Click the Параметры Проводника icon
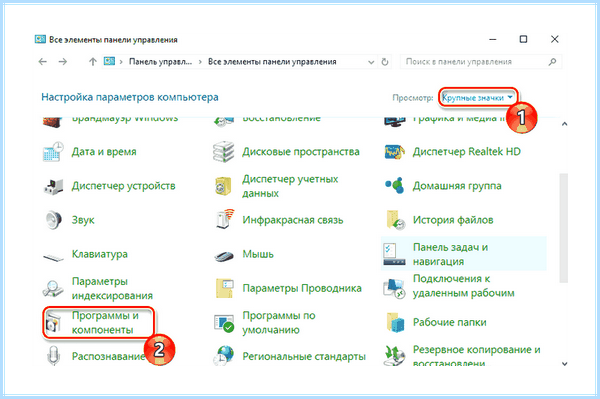This screenshot has width=600, height=399. [x=224, y=288]
